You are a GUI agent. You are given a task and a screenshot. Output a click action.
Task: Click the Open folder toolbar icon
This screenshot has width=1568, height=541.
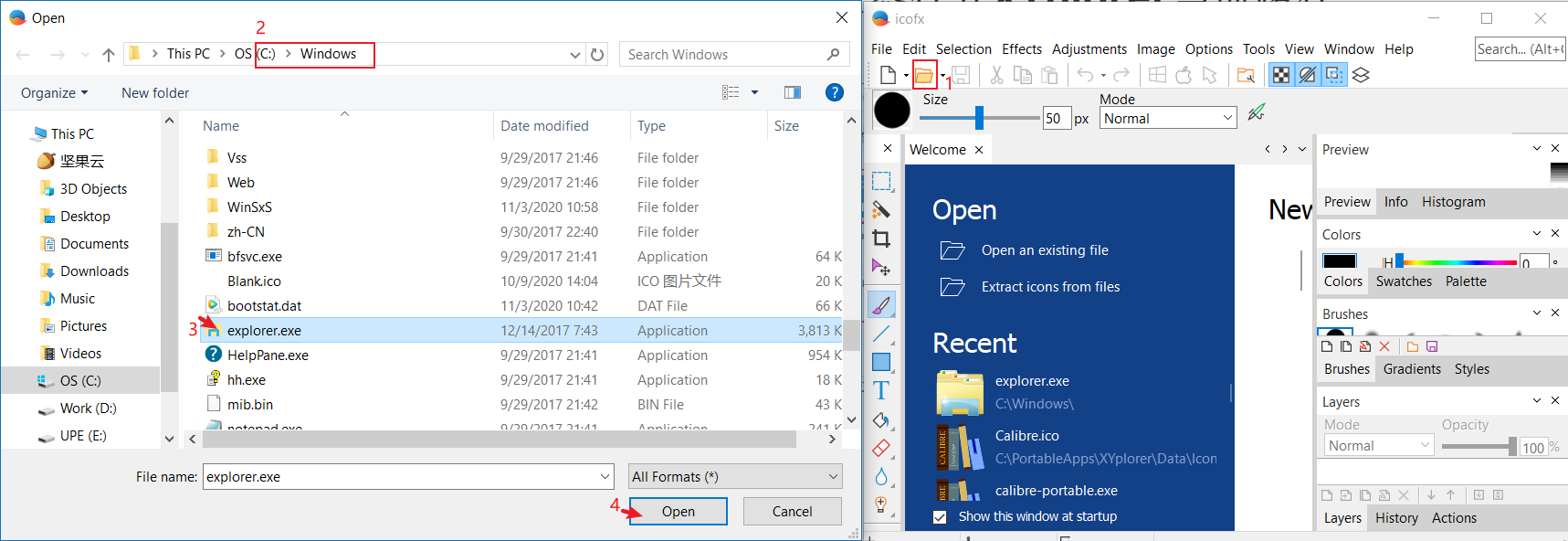[x=923, y=75]
